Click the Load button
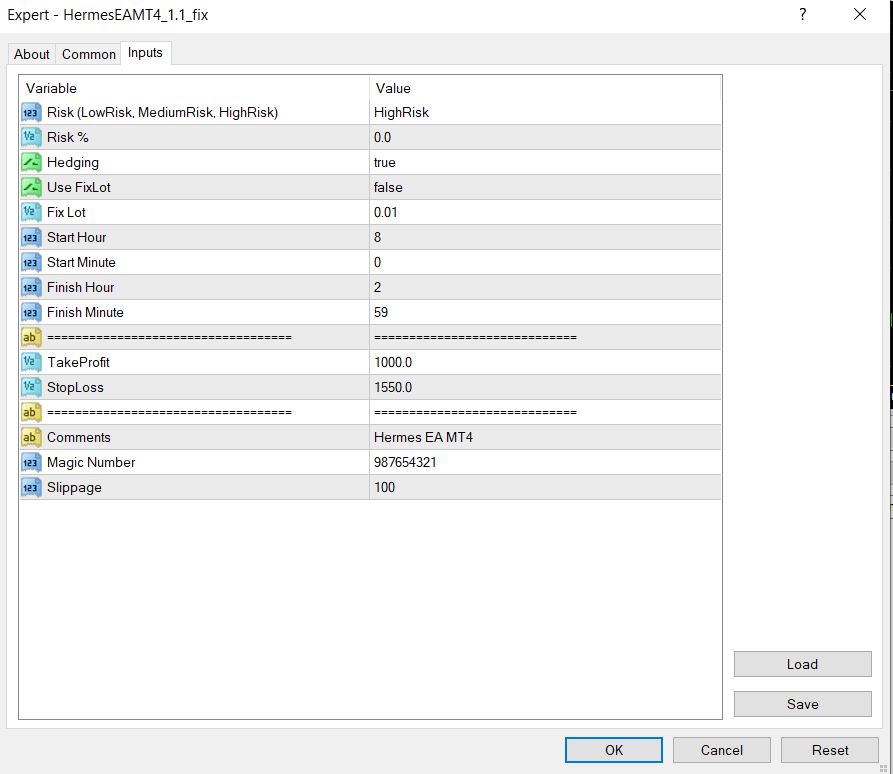The height and width of the screenshot is (774, 893). click(x=802, y=664)
